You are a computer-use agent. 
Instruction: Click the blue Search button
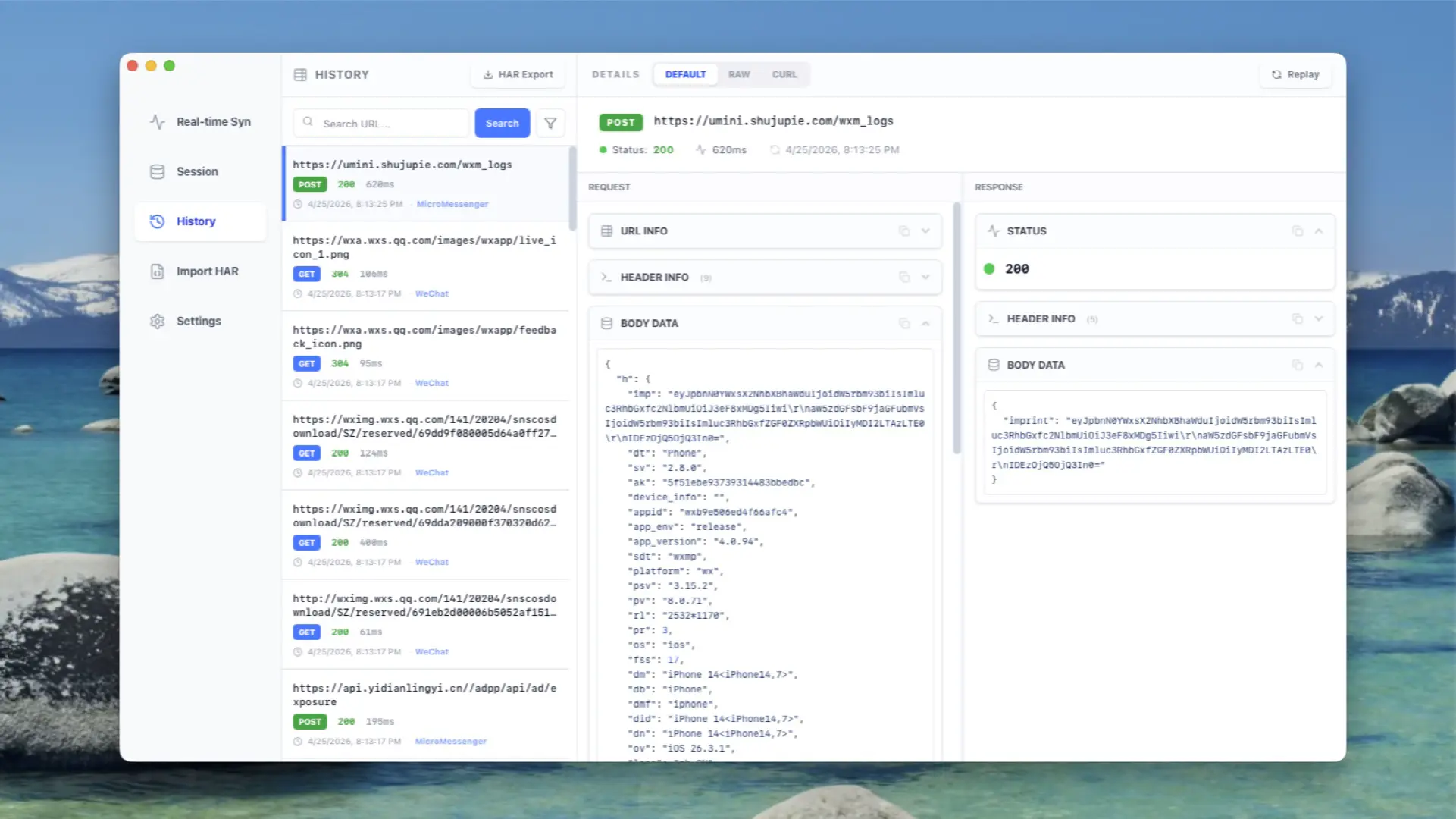coord(502,123)
